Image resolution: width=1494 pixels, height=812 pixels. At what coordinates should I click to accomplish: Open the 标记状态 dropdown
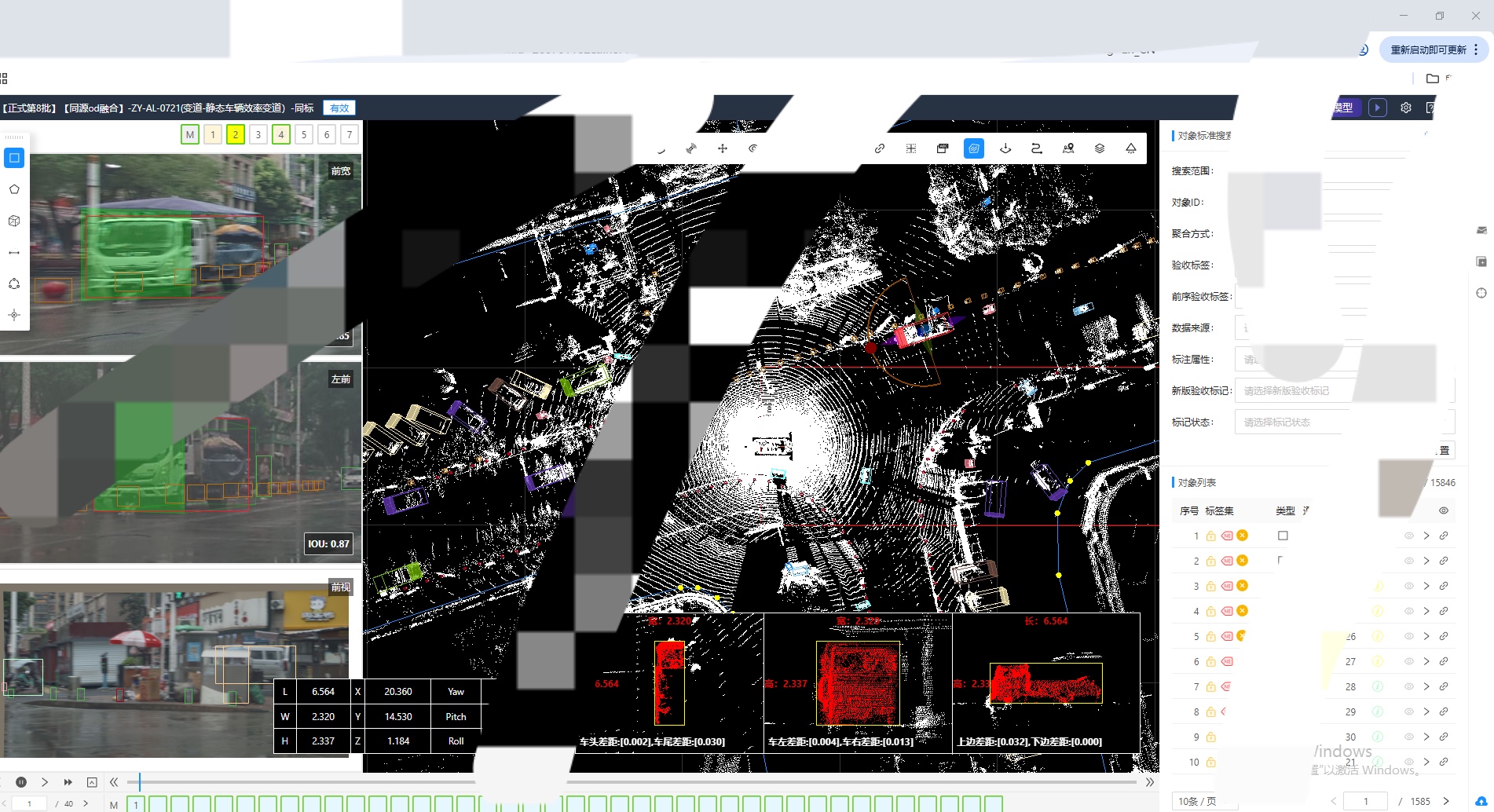point(1345,422)
